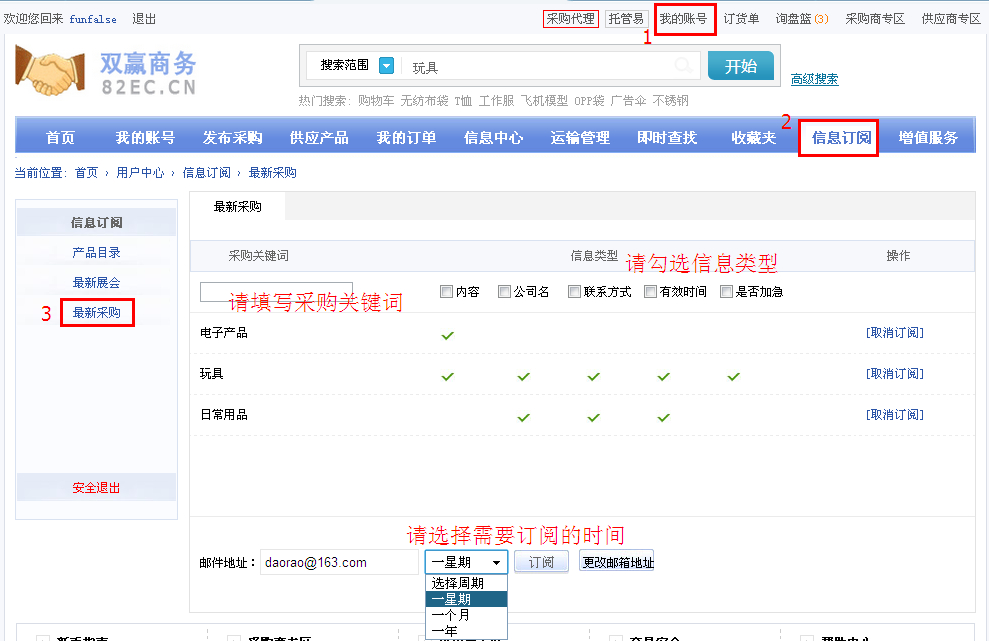Open 产品目录 in the left sidebar

click(96, 253)
